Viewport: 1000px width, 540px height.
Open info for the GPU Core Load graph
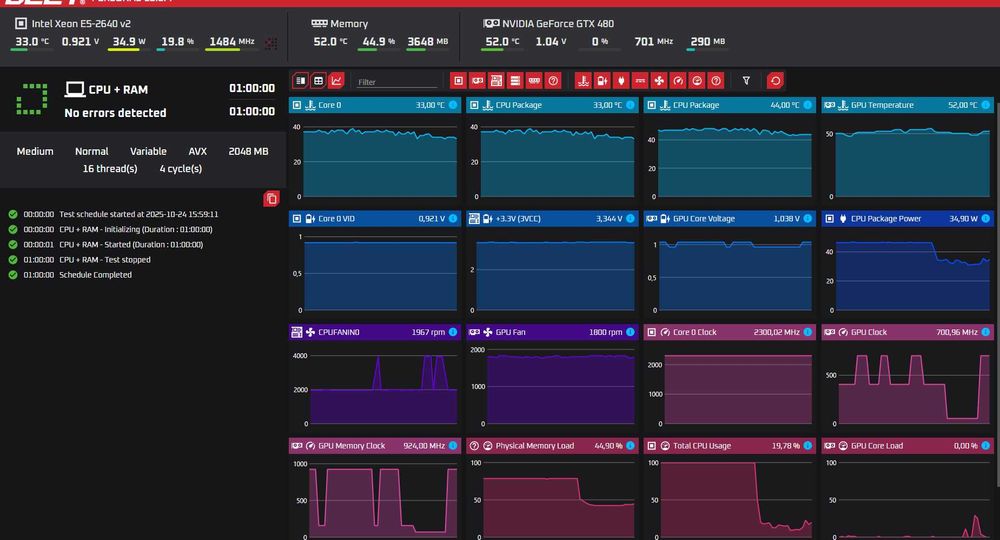986,446
